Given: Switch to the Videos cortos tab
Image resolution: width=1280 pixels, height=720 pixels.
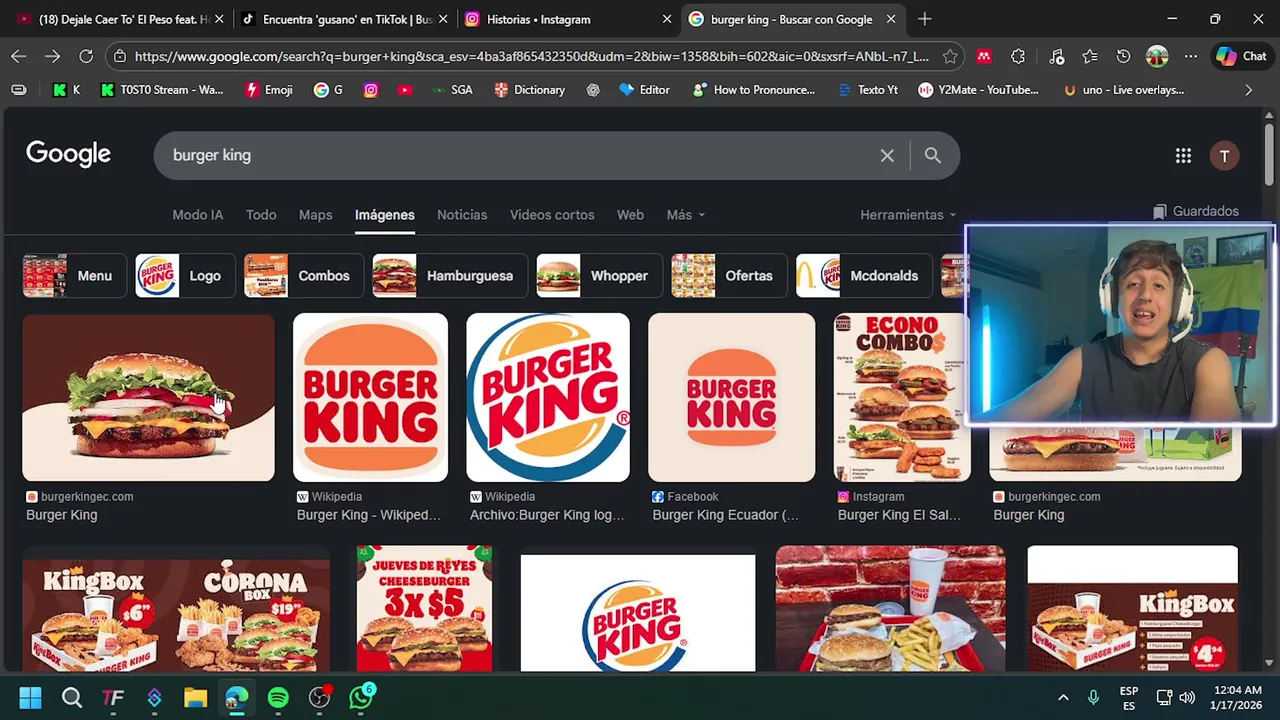Looking at the screenshot, I should click(x=552, y=215).
